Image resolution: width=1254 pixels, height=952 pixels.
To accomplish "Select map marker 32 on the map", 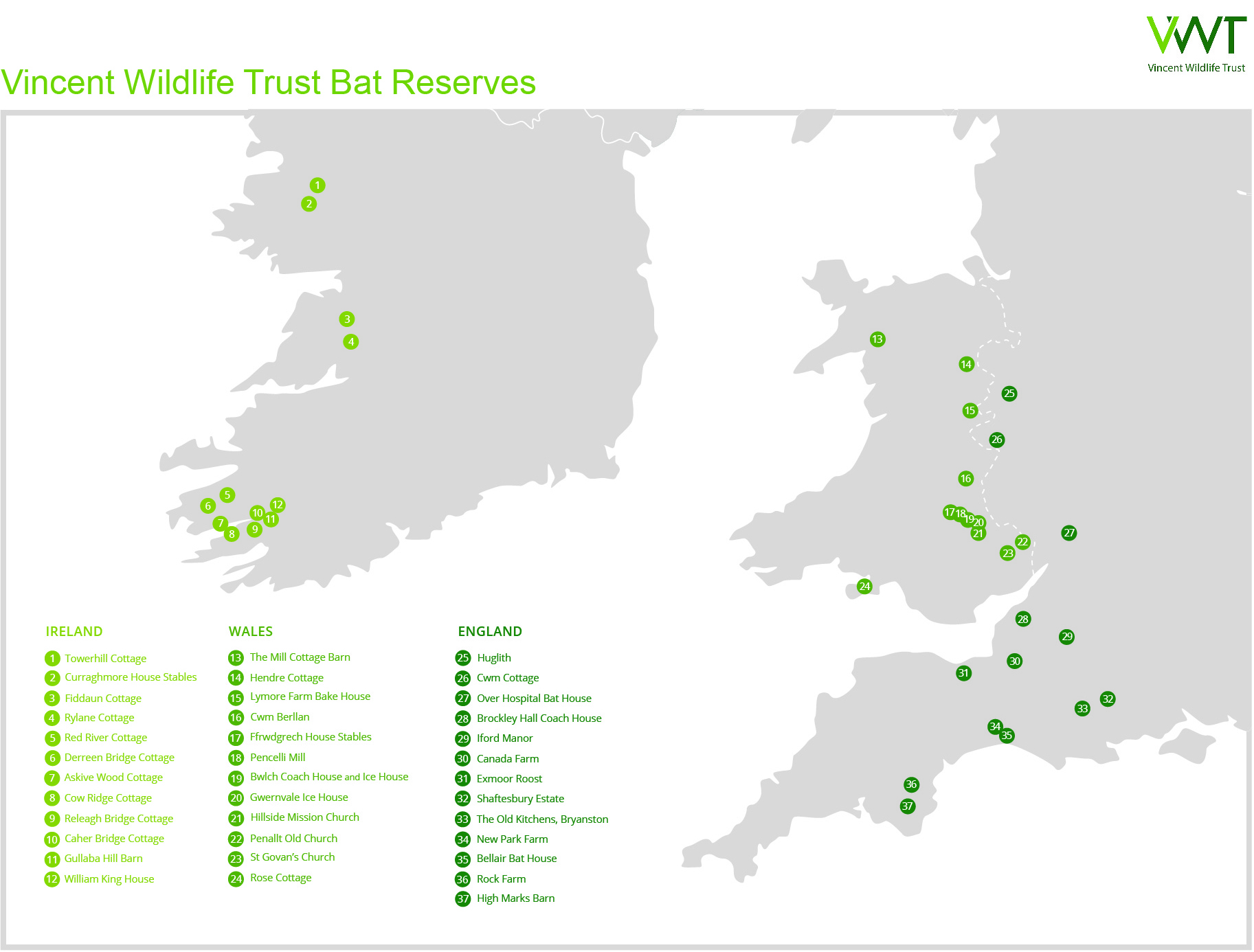I will 1108,699.
